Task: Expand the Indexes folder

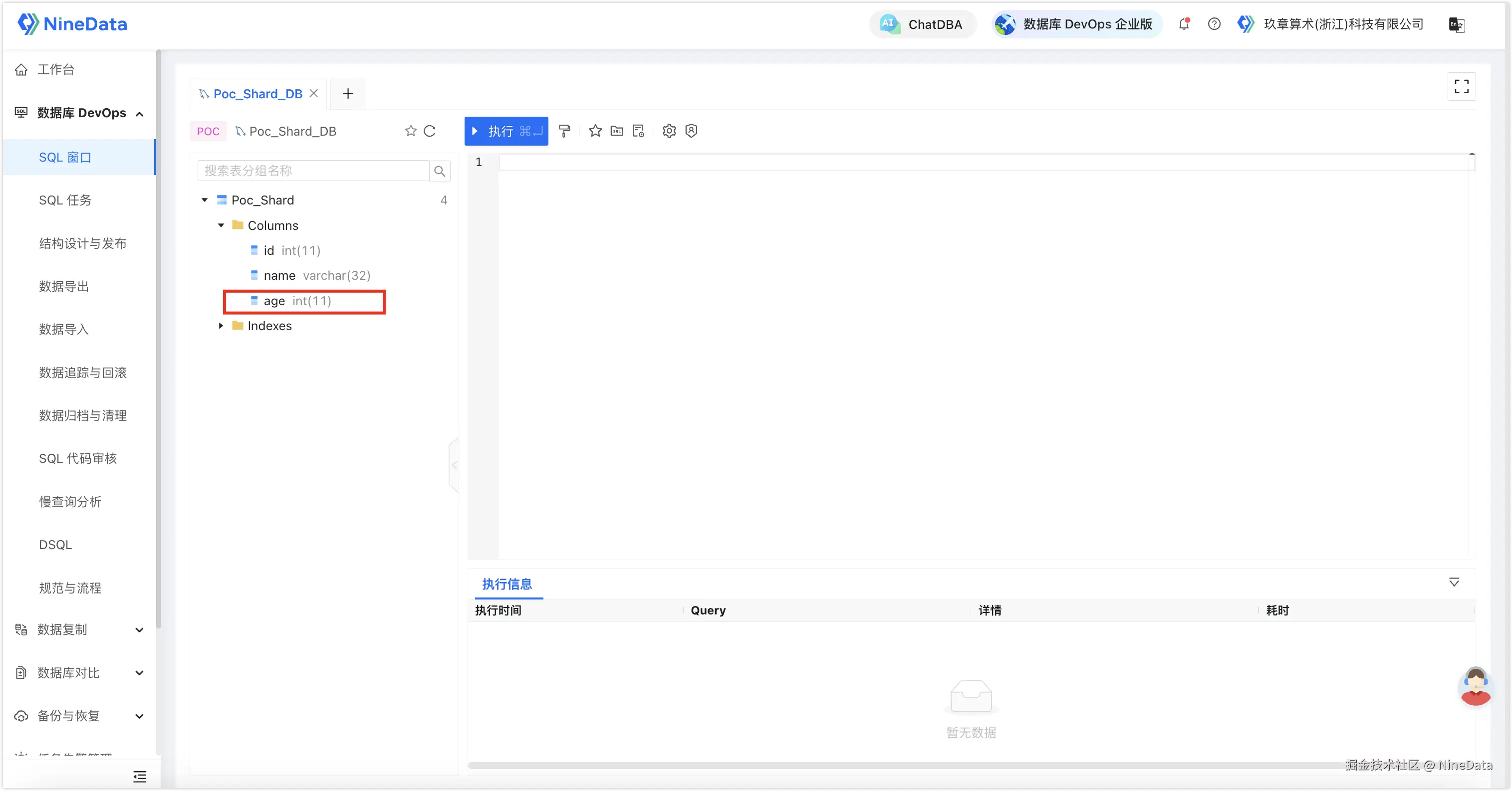Action: tap(221, 326)
